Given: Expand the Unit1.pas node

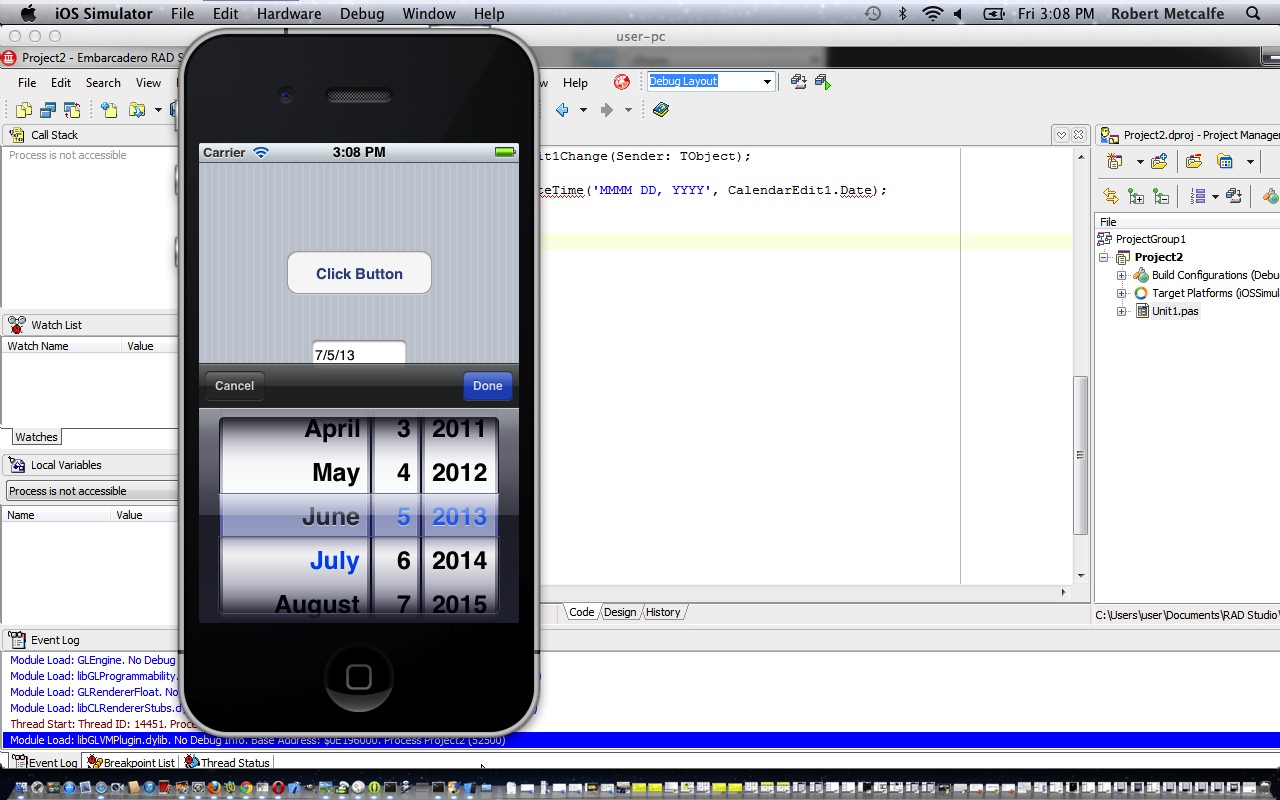Looking at the screenshot, I should [x=1121, y=311].
